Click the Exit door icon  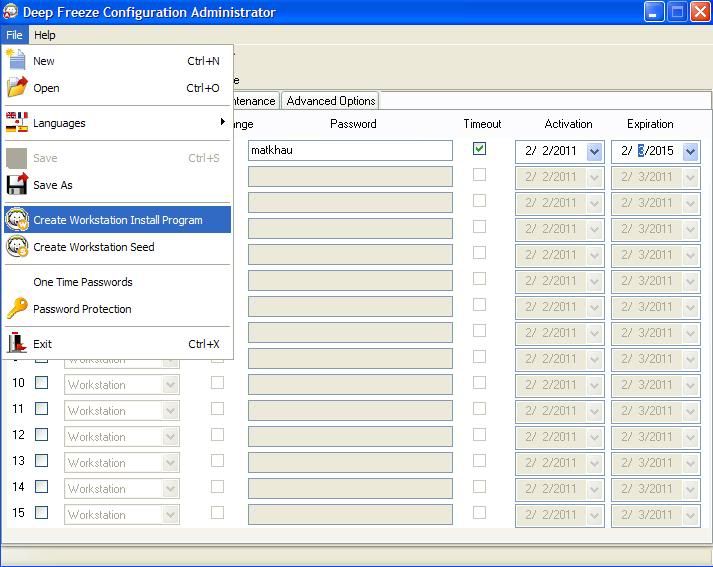(x=16, y=343)
